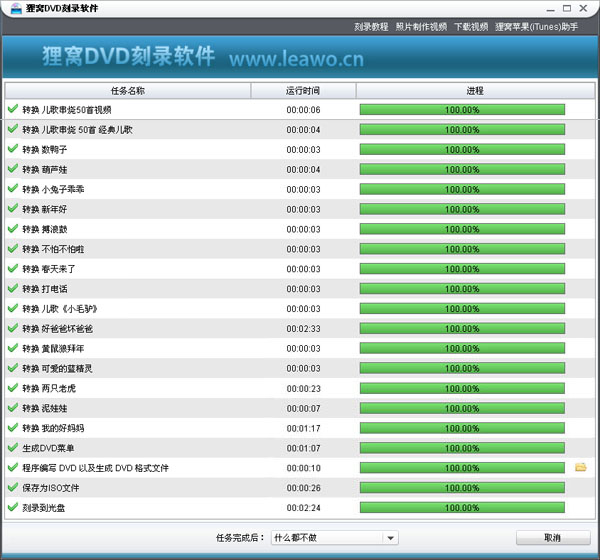This screenshot has height=560, width=600.
Task: Click the 取消 button
Action: click(553, 538)
